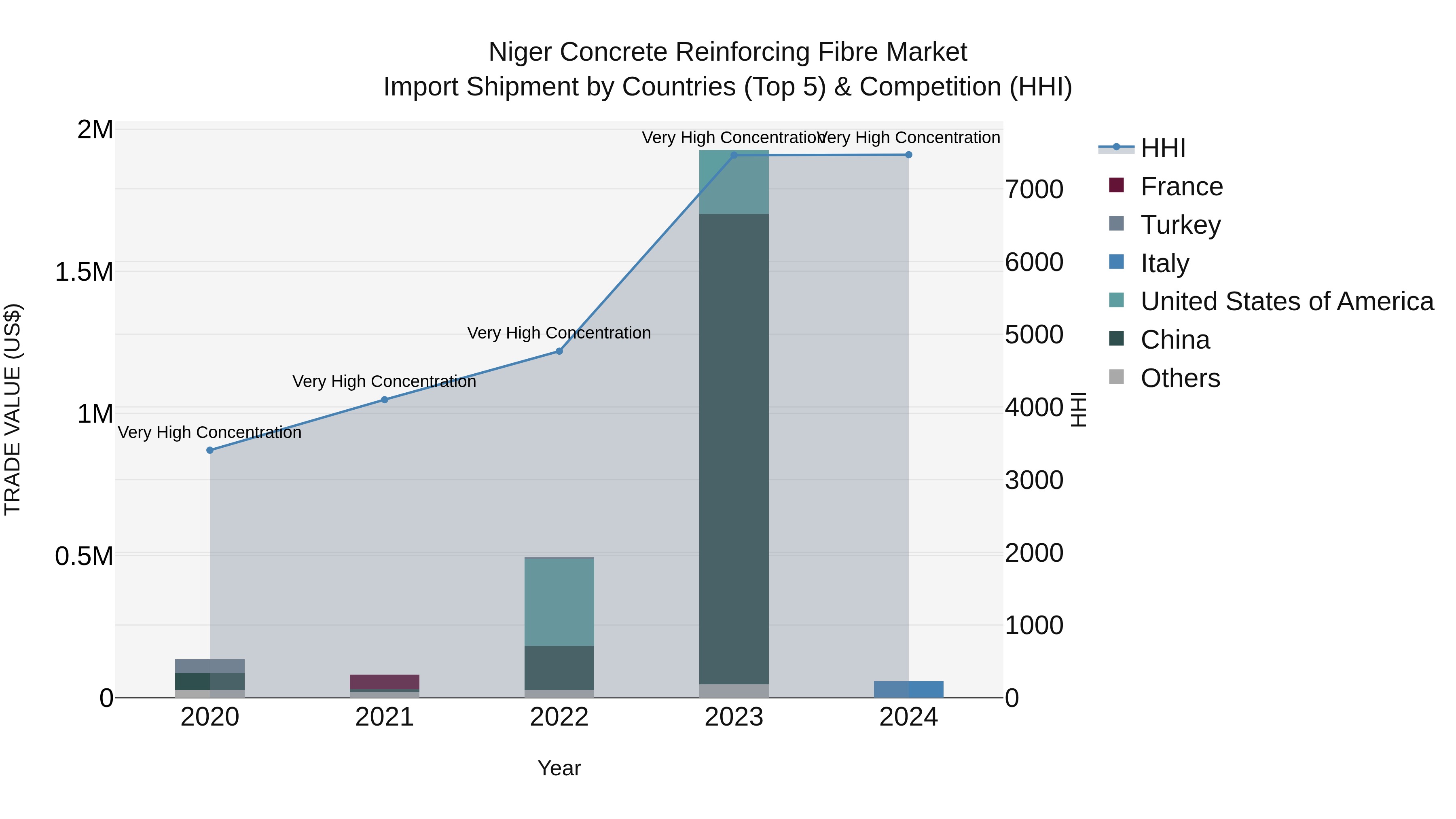This screenshot has width=1456, height=819.
Task: Toggle the Italy legend entry
Action: 1149,263
